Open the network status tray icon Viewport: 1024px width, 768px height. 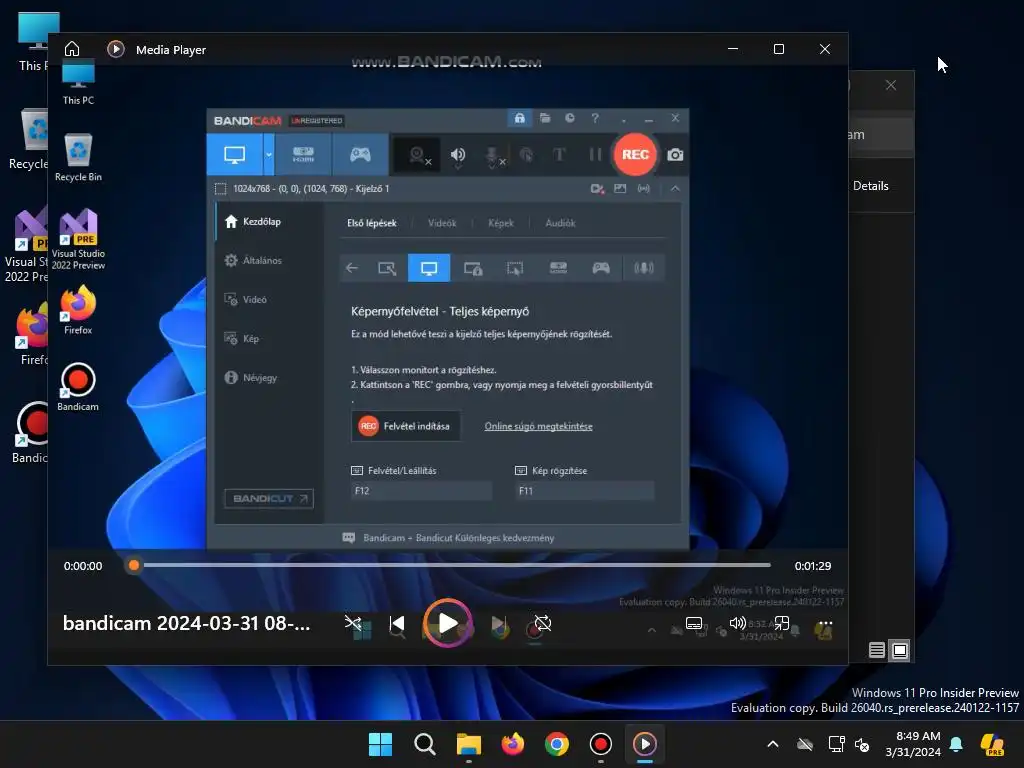tap(836, 744)
